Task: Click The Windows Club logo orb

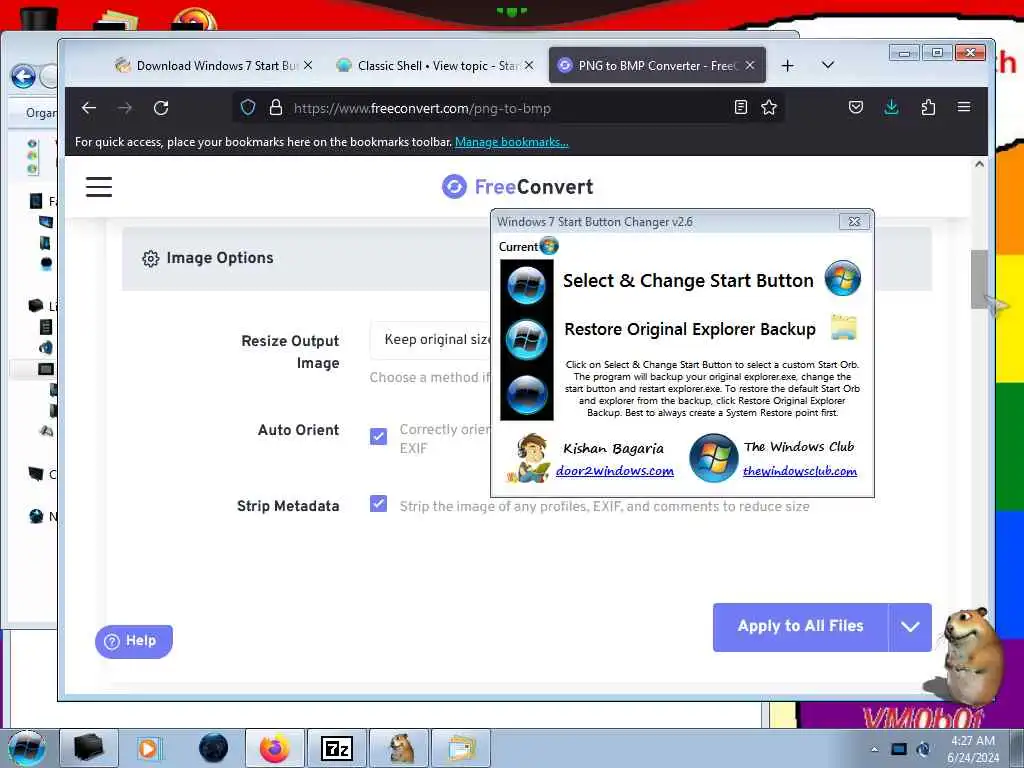Action: (713, 458)
